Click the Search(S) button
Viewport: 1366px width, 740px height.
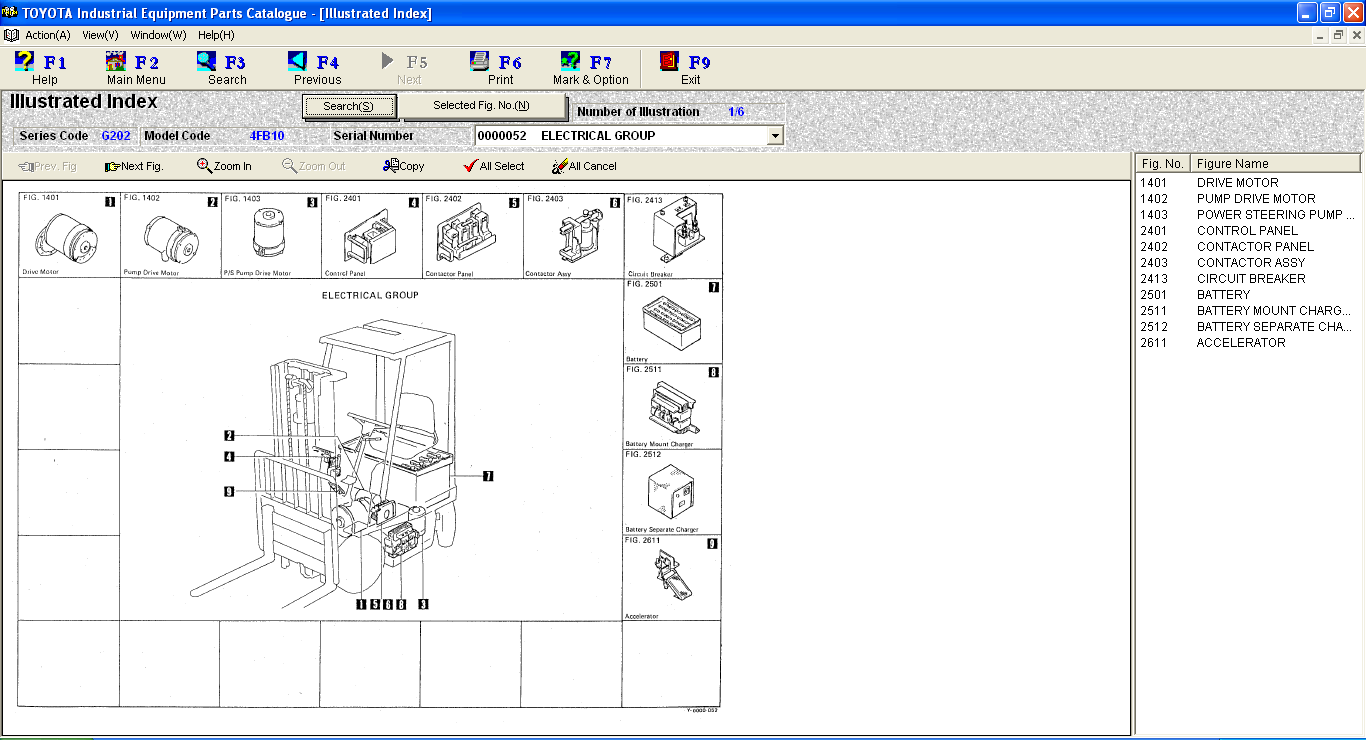pos(349,106)
